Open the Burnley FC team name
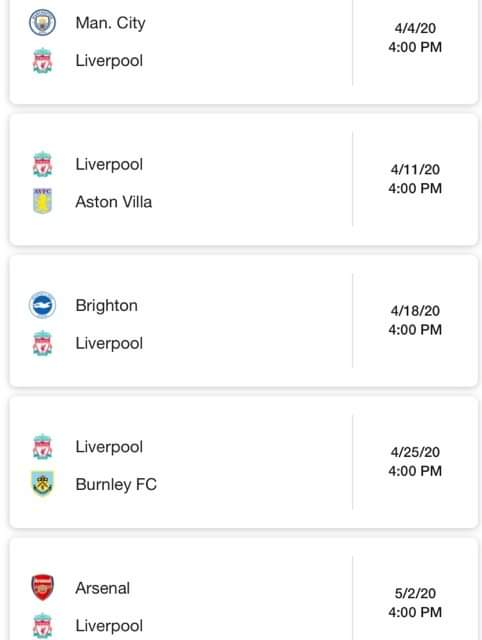The image size is (482, 640). (x=116, y=484)
